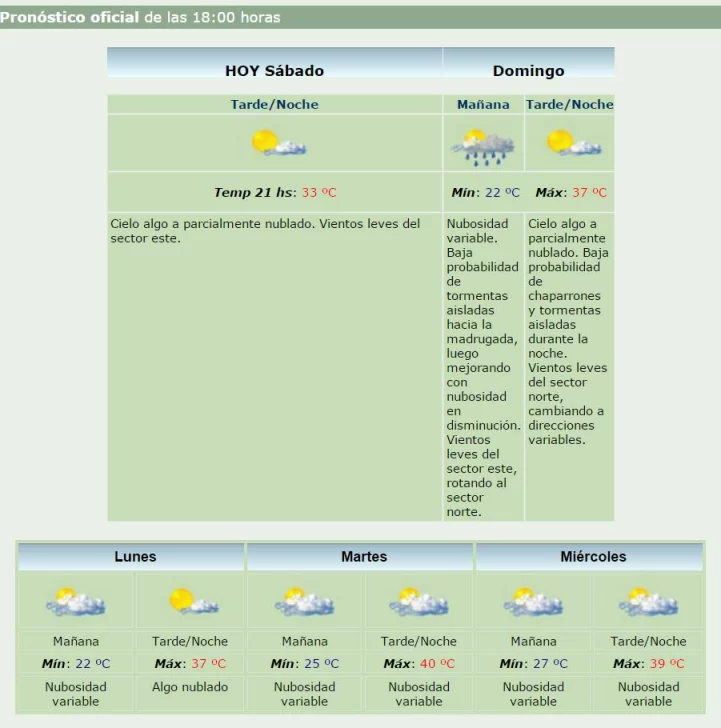721x728 pixels.
Task: Click the Martes Mañana cloudy icon
Action: 304,602
